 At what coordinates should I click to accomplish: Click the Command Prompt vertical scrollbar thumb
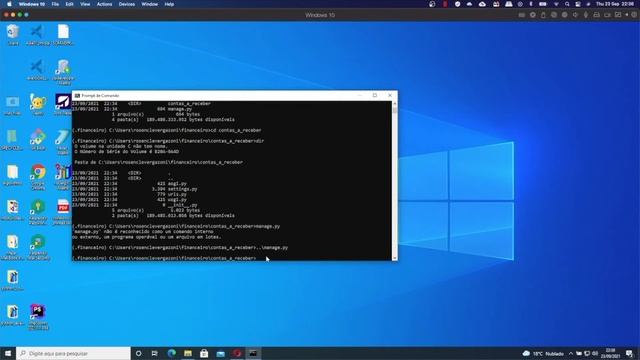[394, 111]
